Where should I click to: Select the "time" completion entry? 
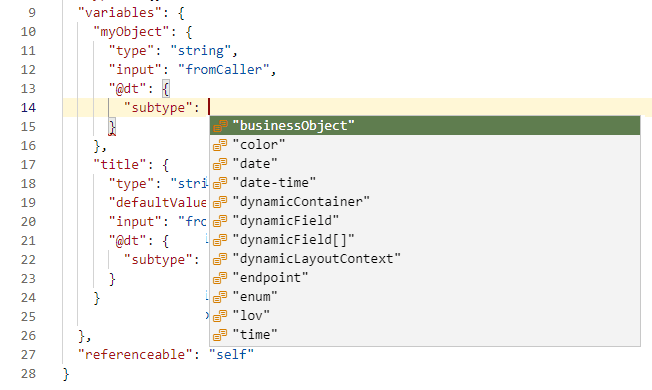pyautogui.click(x=425, y=335)
